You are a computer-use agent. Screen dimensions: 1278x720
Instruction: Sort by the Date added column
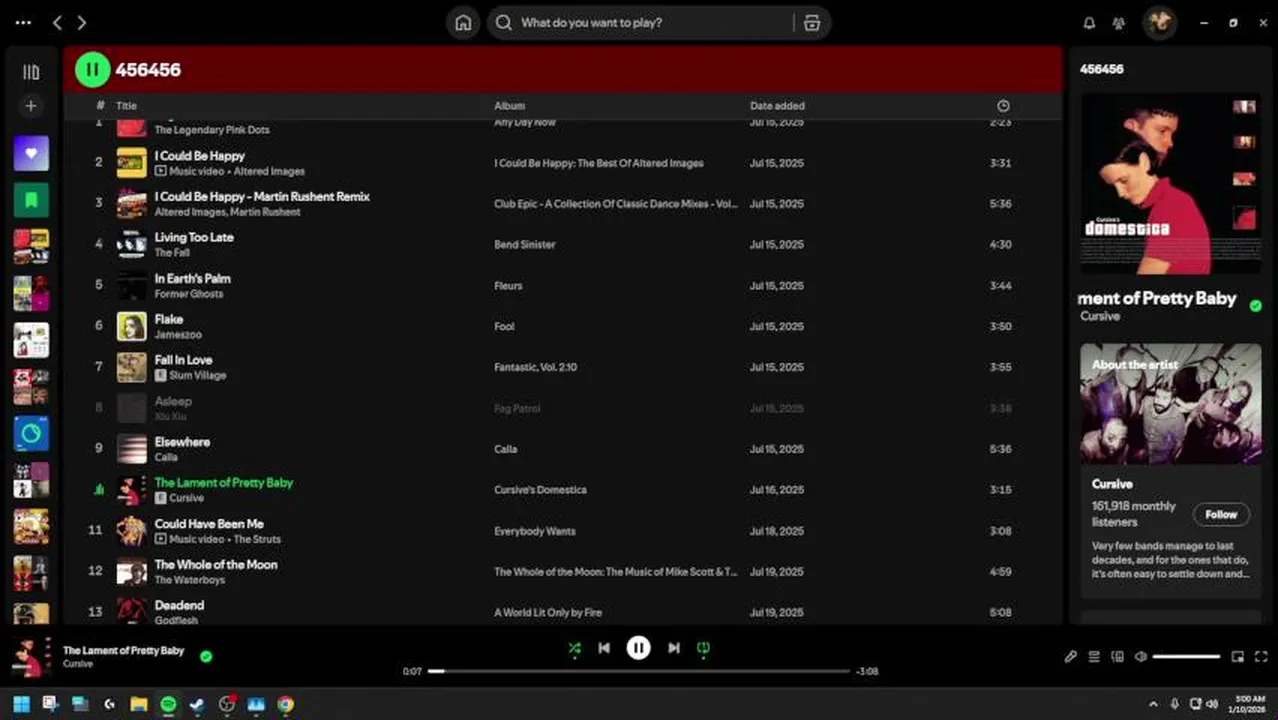click(x=777, y=106)
